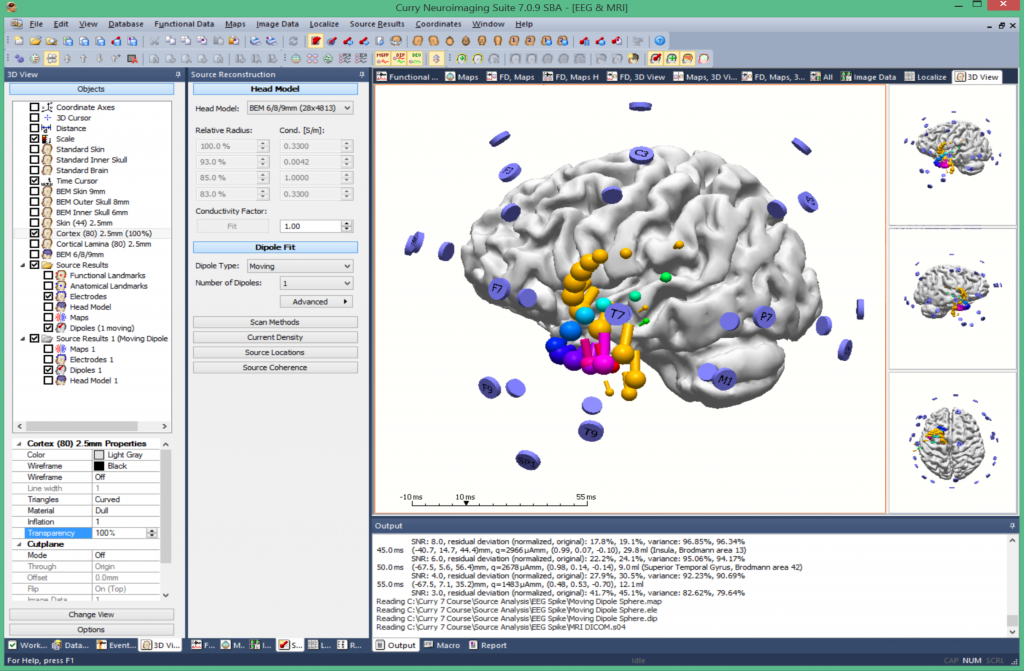Click the Source Coherence button

275,367
